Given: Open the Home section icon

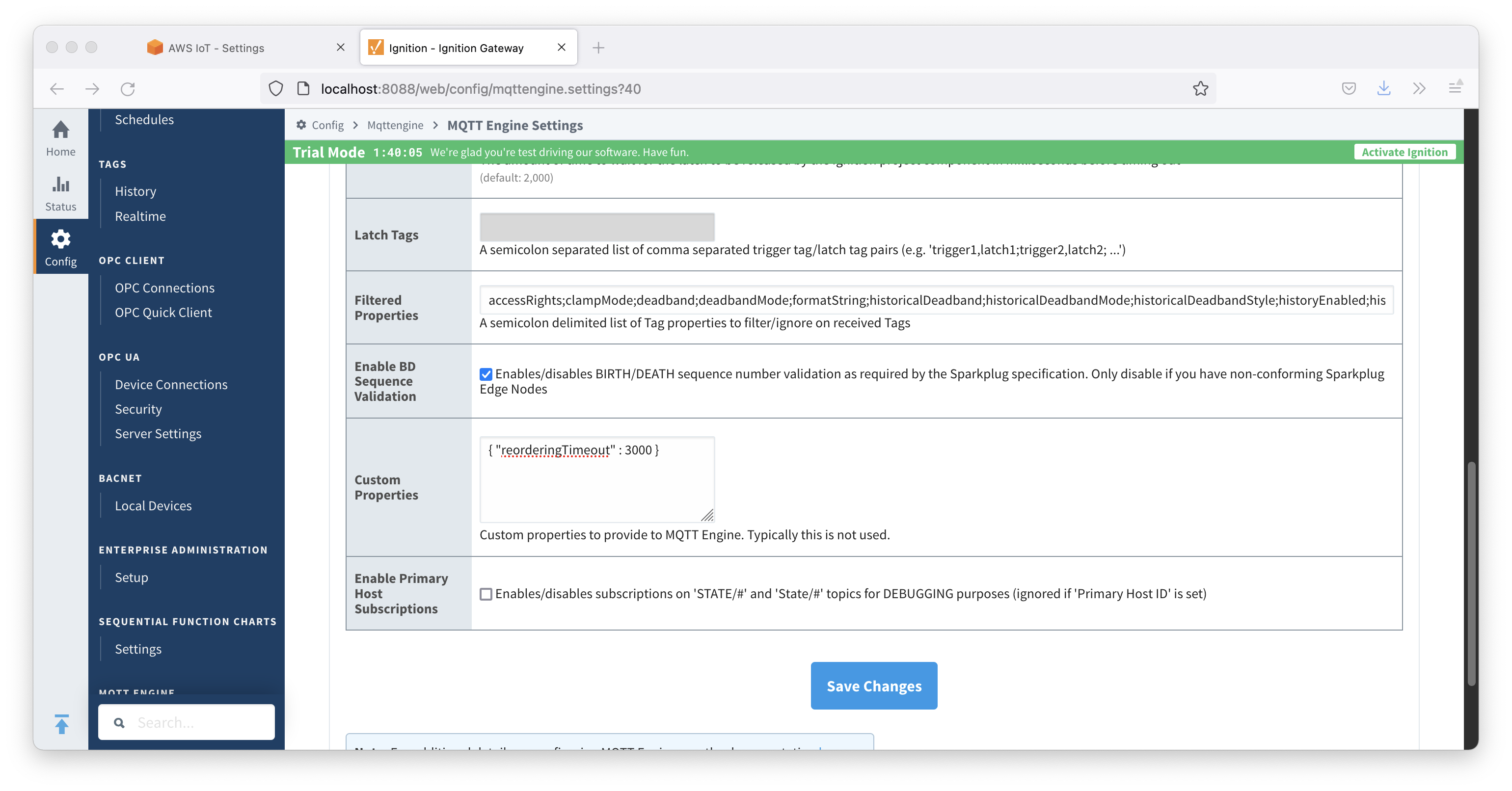Looking at the screenshot, I should (60, 130).
